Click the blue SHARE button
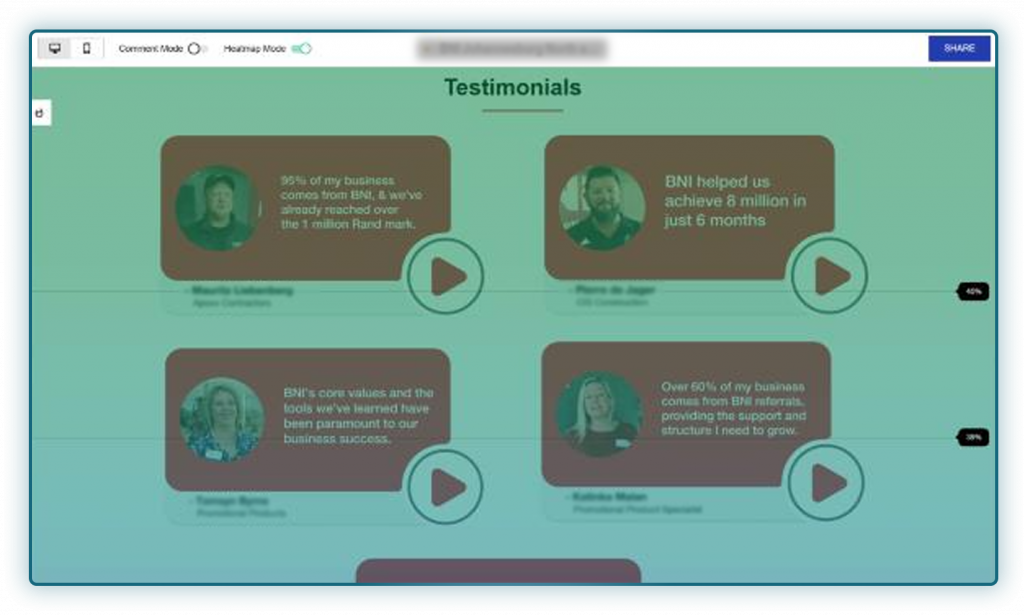The width and height of the screenshot is (1024, 616). (959, 48)
